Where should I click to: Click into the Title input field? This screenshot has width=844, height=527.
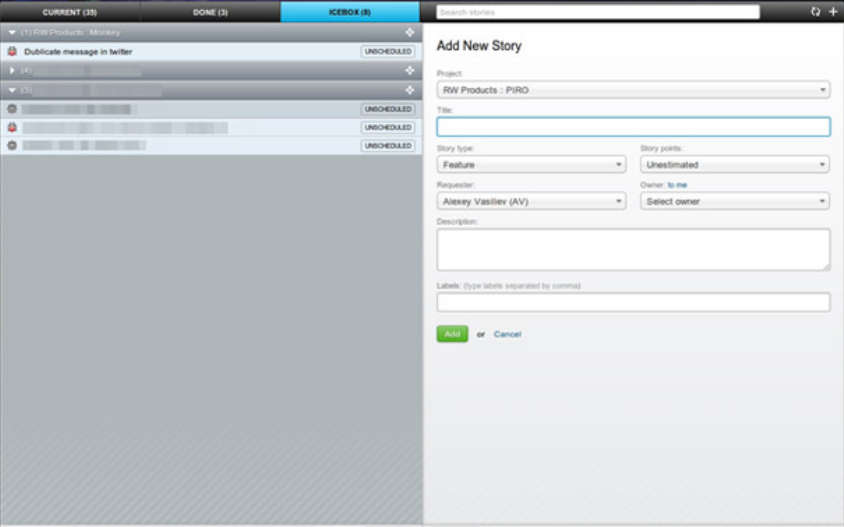pyautogui.click(x=633, y=127)
